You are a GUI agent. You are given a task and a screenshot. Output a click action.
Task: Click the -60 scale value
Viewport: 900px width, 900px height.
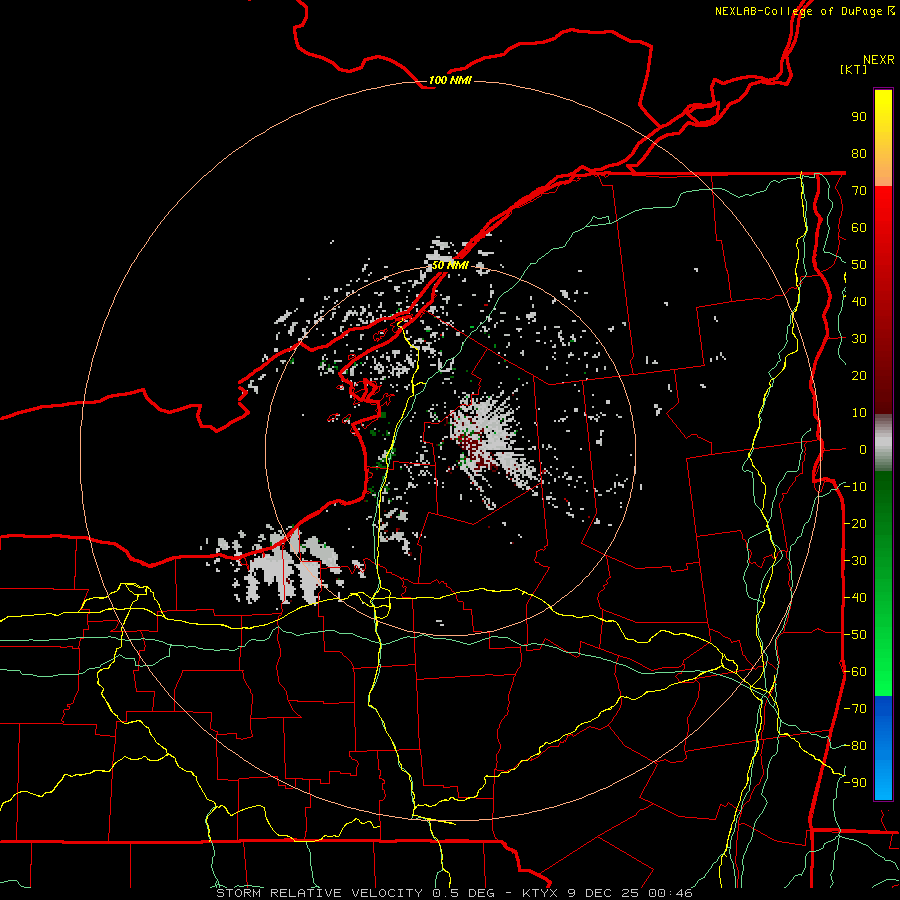[855, 672]
